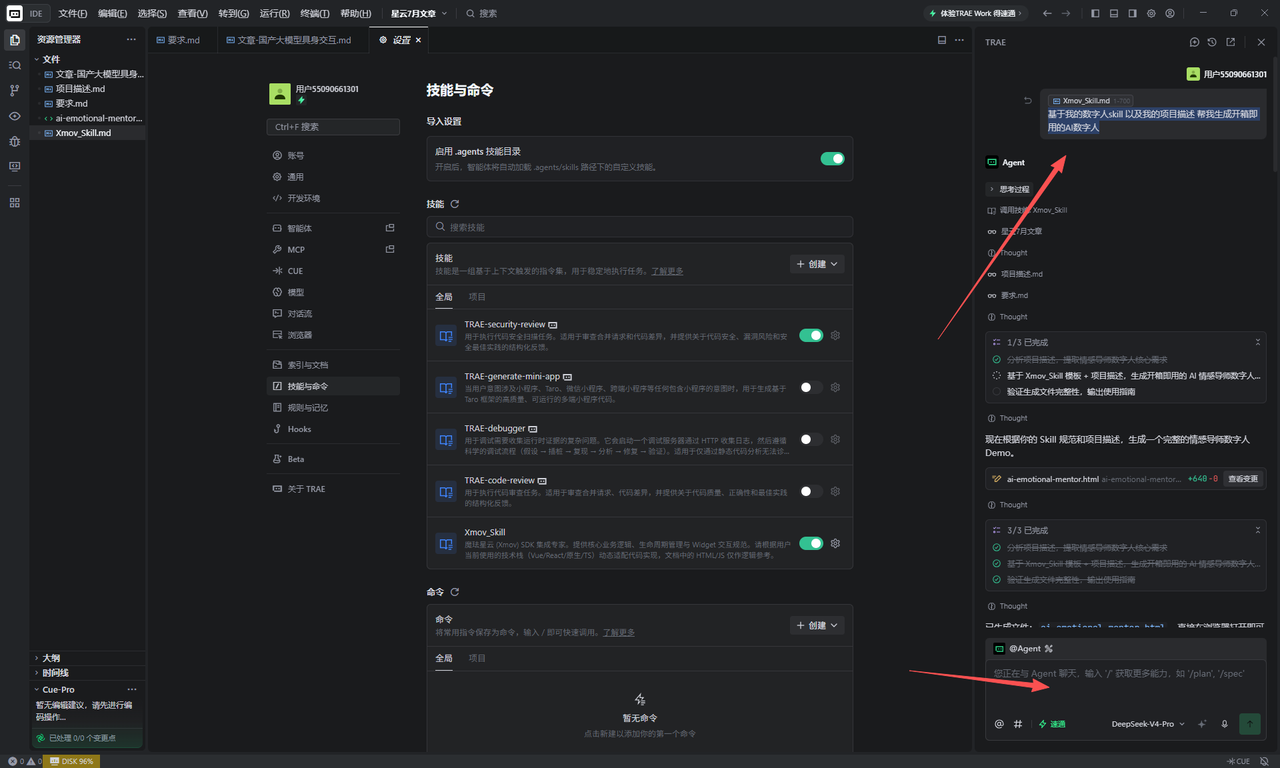The height and width of the screenshot is (768, 1280).
Task: Click the 速通 button in chat input
Action: pyautogui.click(x=1052, y=724)
